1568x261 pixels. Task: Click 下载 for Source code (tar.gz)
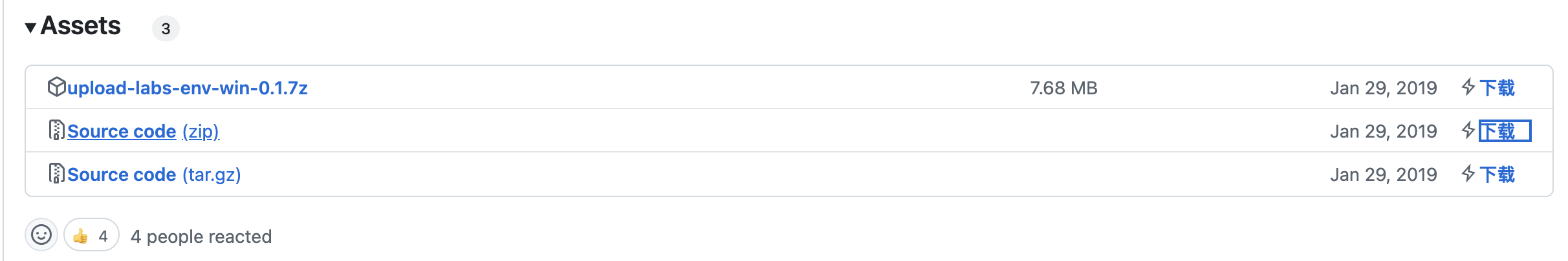1497,174
